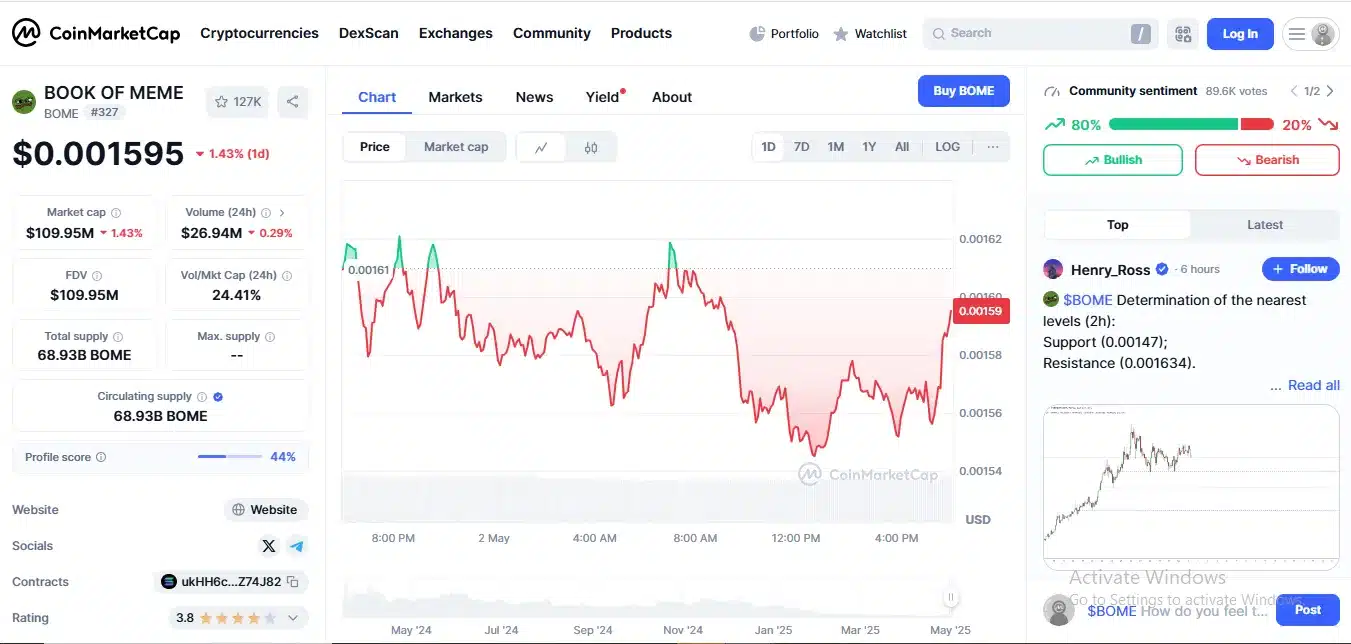This screenshot has height=644, width=1351.
Task: Click the Profile score progress bar
Action: click(x=229, y=457)
